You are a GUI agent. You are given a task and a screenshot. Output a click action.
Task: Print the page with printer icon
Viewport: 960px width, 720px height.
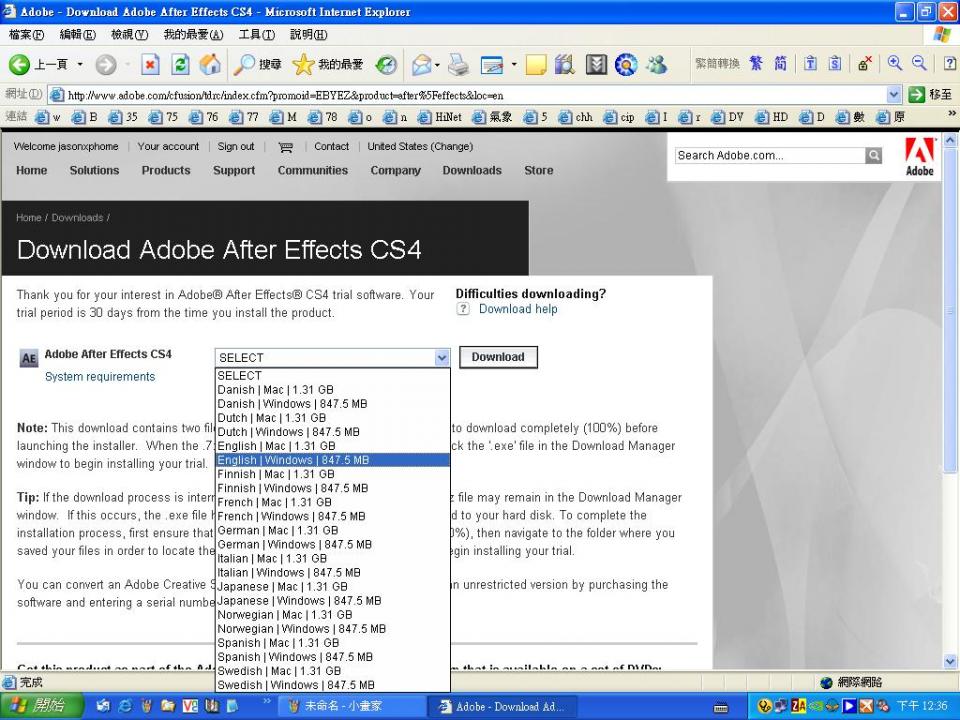click(458, 64)
